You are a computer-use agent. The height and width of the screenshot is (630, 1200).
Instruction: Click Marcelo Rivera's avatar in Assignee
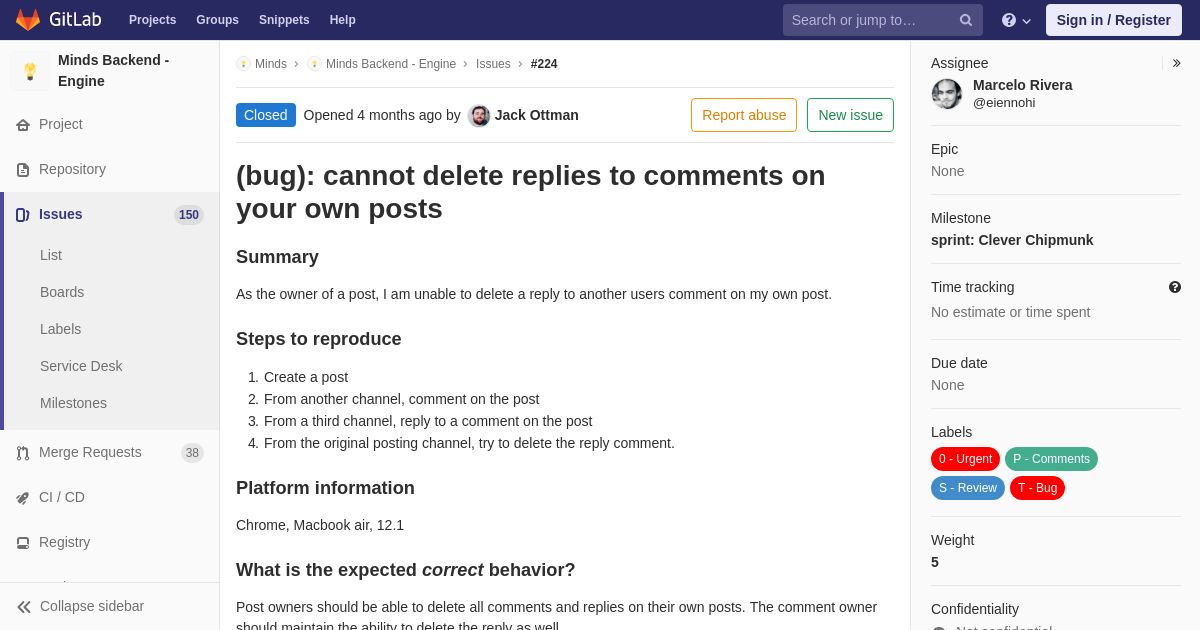pyautogui.click(x=947, y=94)
